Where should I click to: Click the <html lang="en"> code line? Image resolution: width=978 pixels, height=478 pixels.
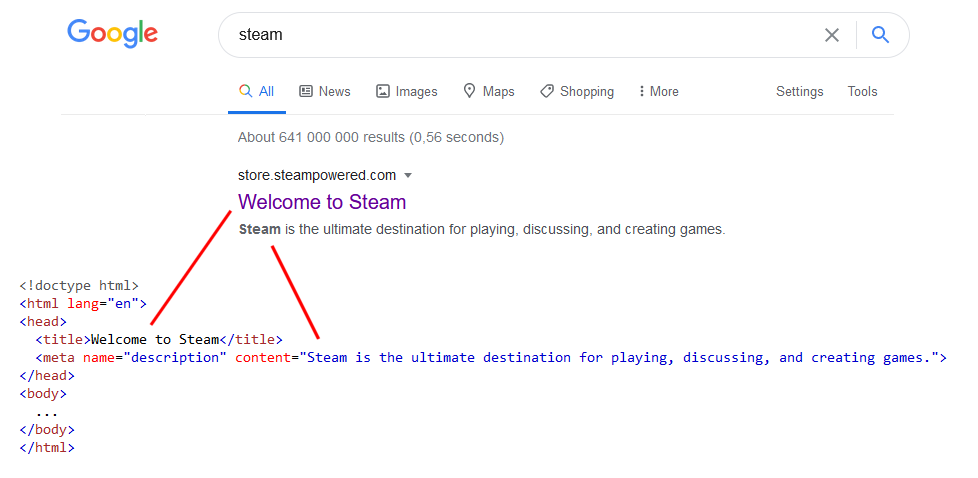pyautogui.click(x=83, y=304)
